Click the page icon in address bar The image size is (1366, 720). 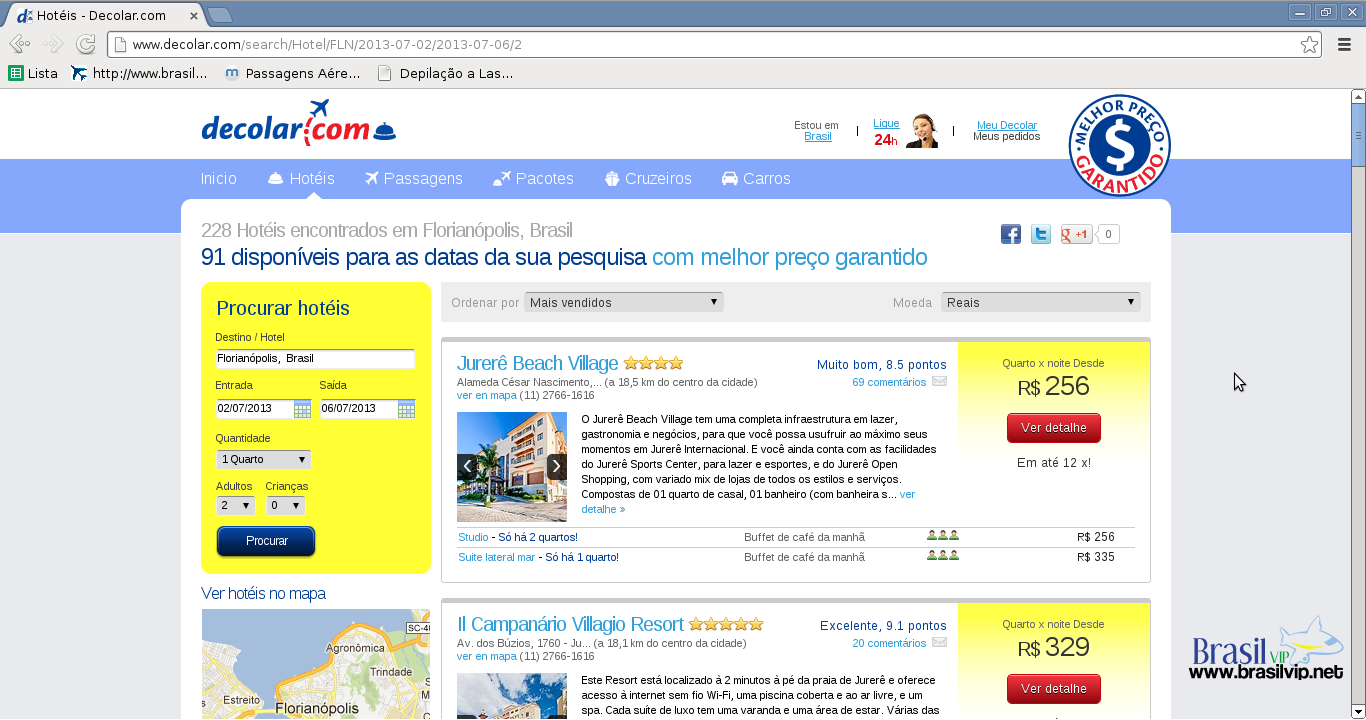click(120, 44)
